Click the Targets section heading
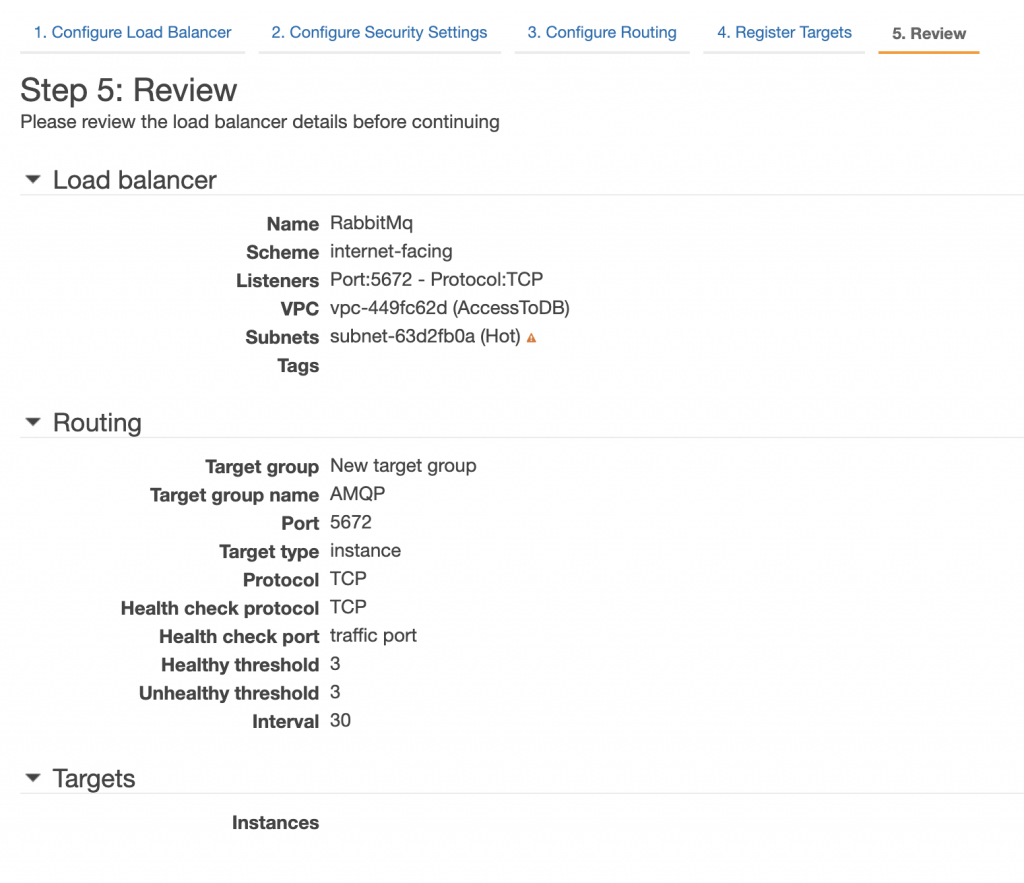 pyautogui.click(x=94, y=779)
